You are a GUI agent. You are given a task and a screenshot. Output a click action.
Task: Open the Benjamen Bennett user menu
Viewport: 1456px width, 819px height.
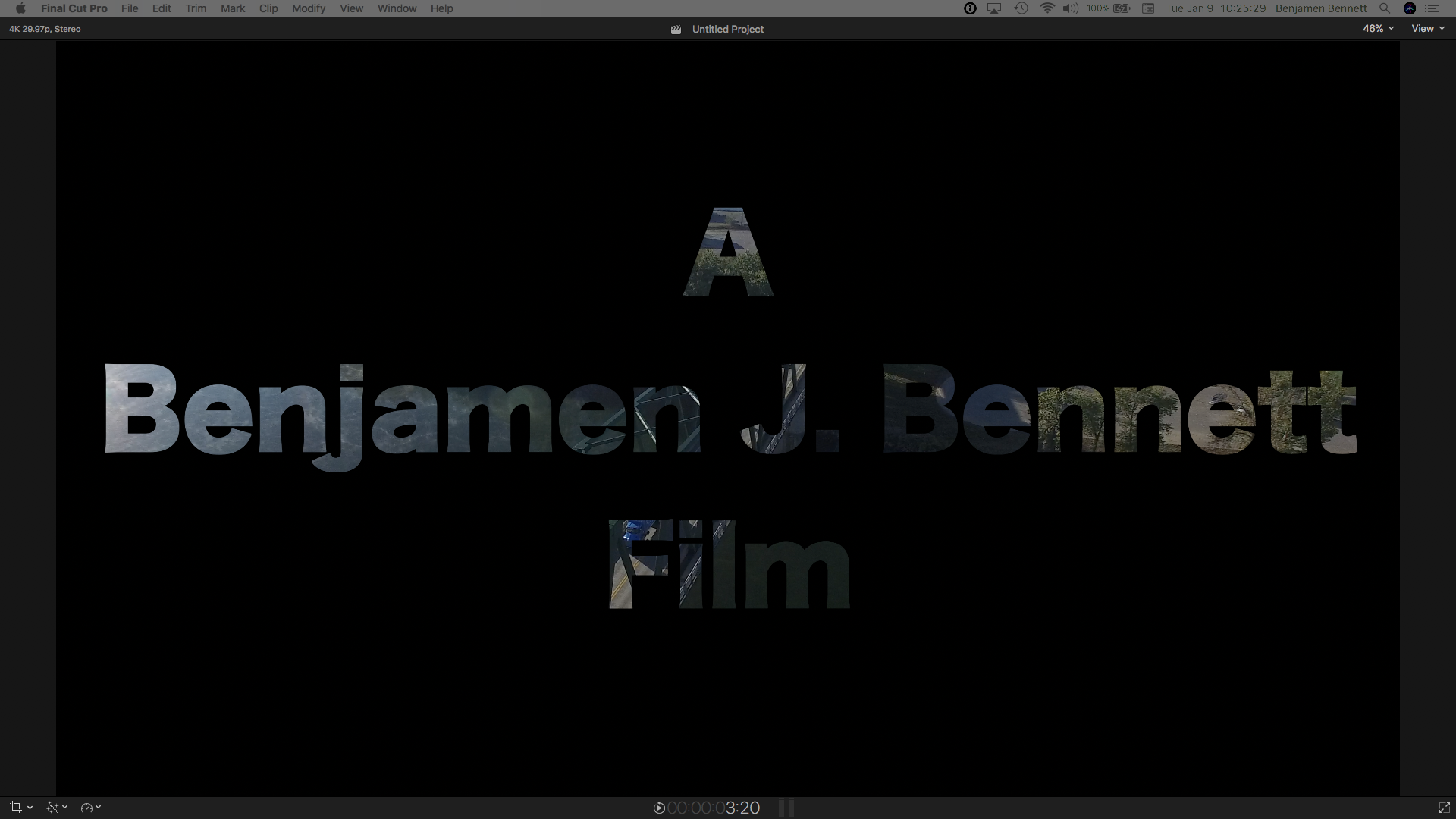click(1321, 8)
